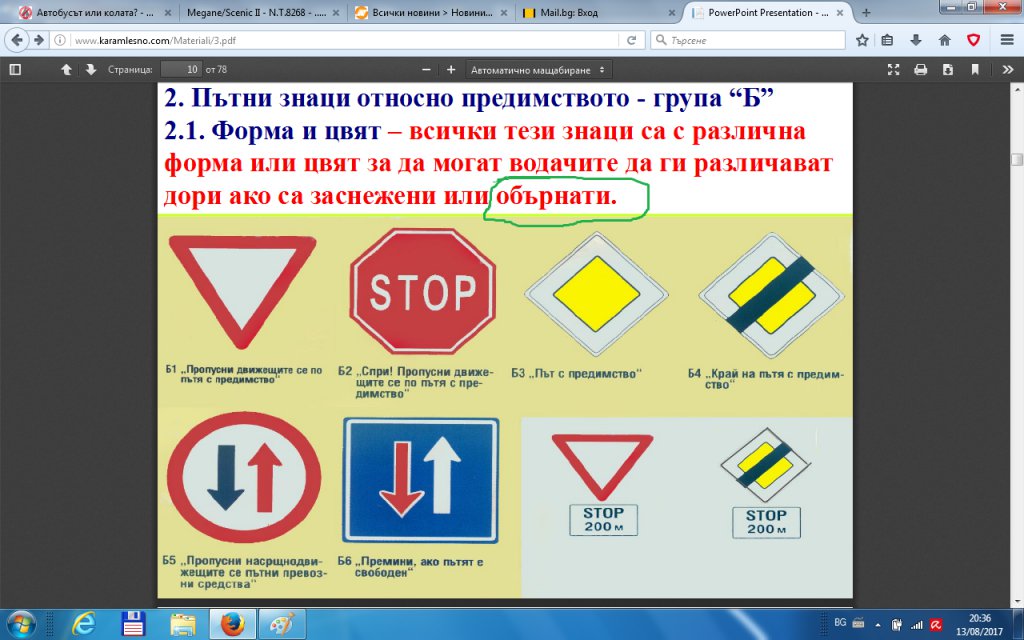Click the vertical scrollbar thumb

click(x=1017, y=159)
